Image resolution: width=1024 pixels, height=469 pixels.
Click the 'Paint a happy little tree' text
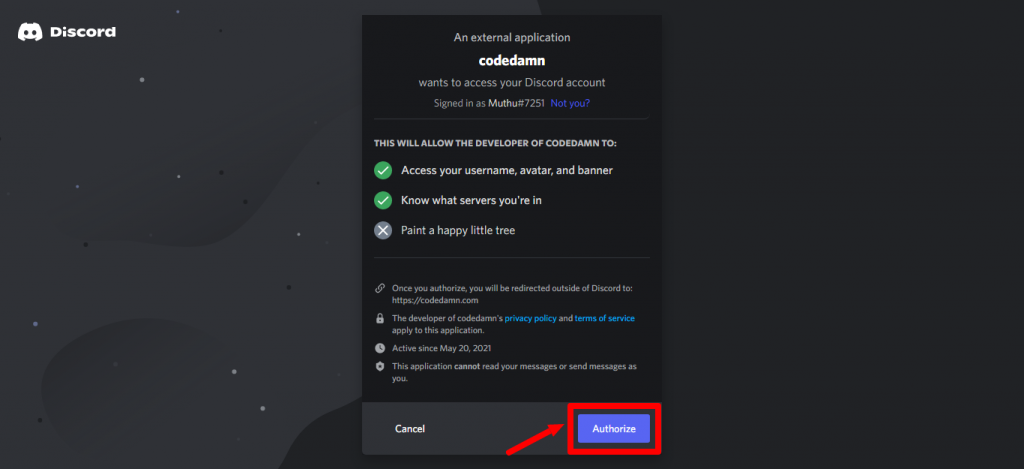pyautogui.click(x=458, y=231)
